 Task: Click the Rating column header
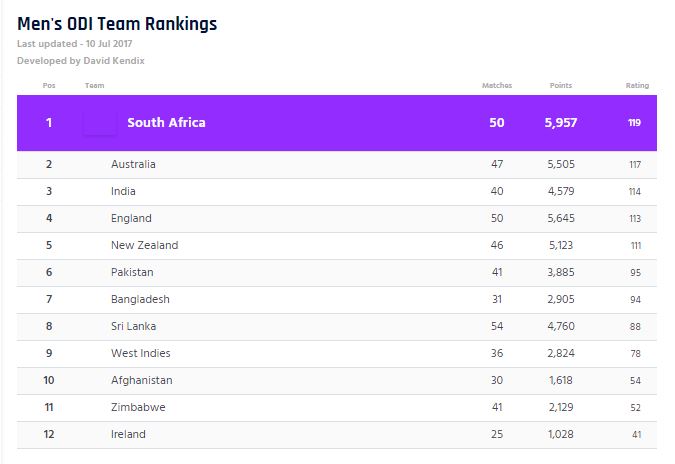[x=636, y=85]
